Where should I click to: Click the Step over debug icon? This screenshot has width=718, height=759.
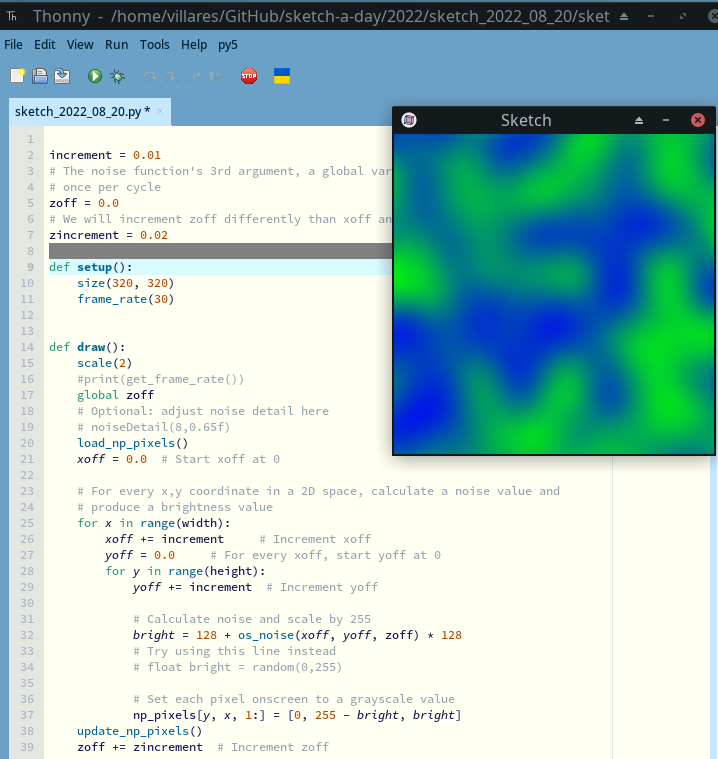point(151,76)
